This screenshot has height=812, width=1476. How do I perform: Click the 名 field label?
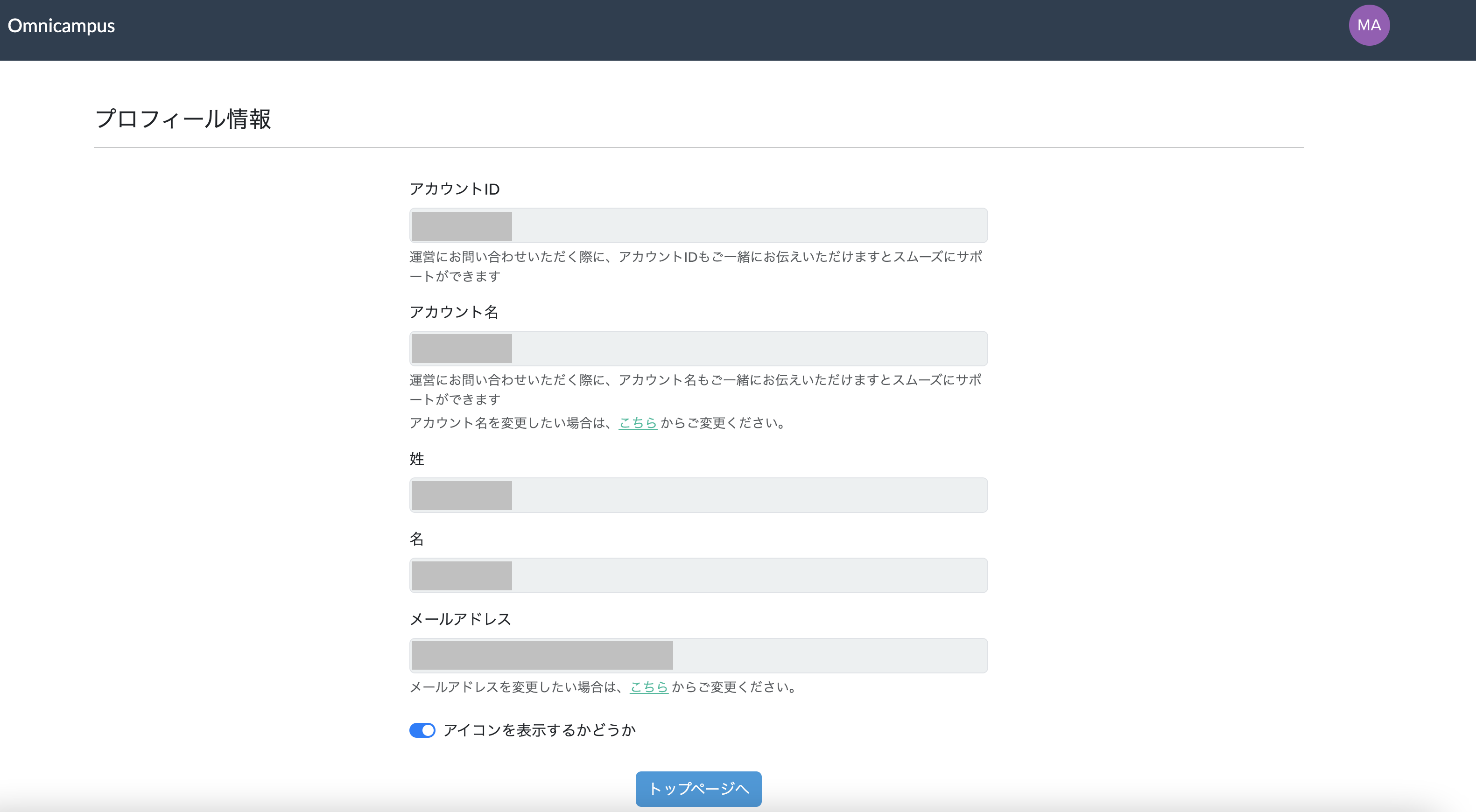(x=416, y=539)
